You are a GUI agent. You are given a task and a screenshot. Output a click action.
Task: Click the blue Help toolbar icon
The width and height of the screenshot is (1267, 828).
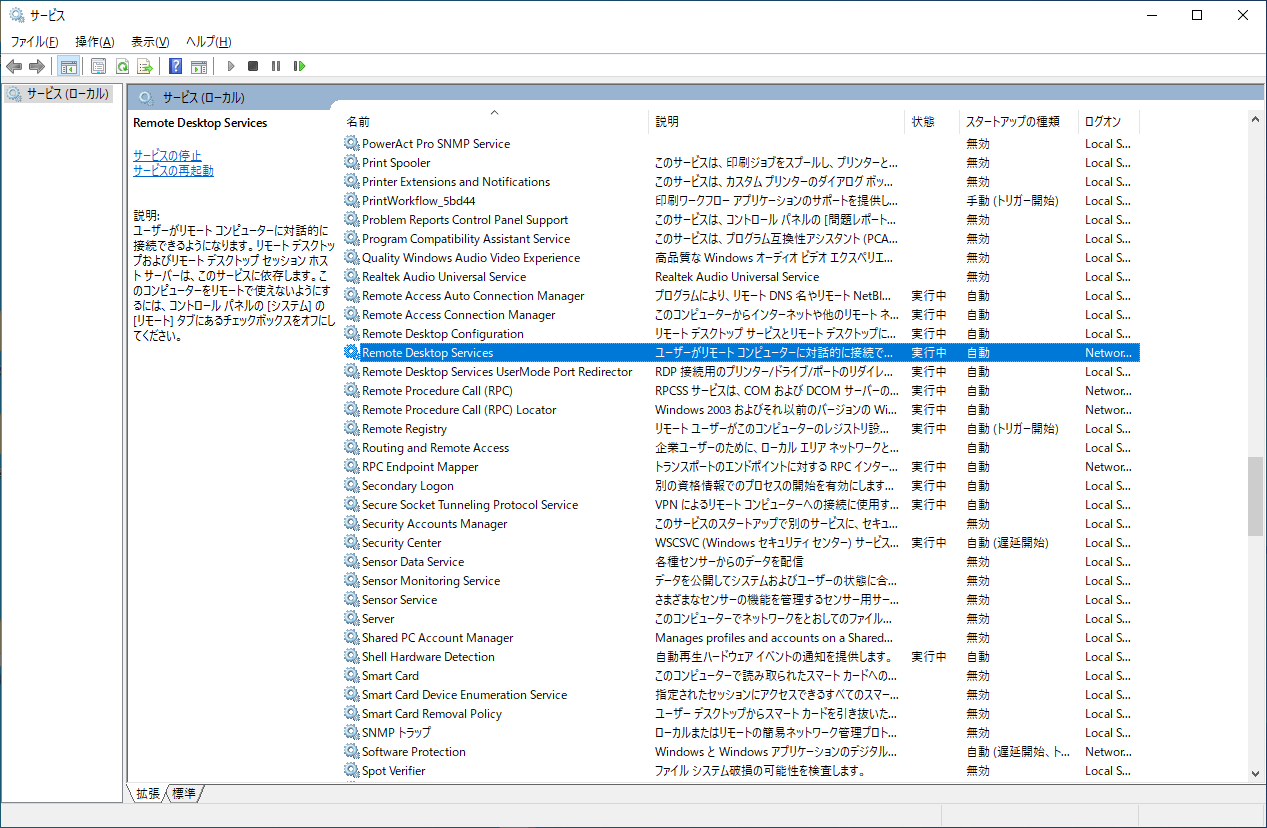click(x=176, y=66)
